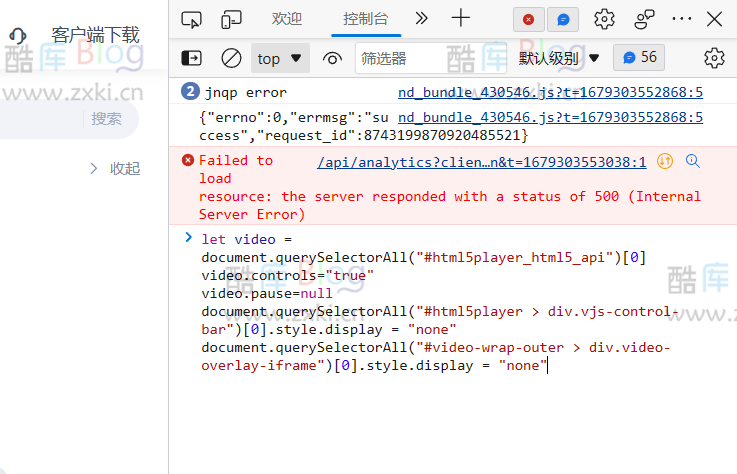Viewport: 737px width, 474px height.
Task: Click the 56 issues counter button
Action: coord(639,58)
